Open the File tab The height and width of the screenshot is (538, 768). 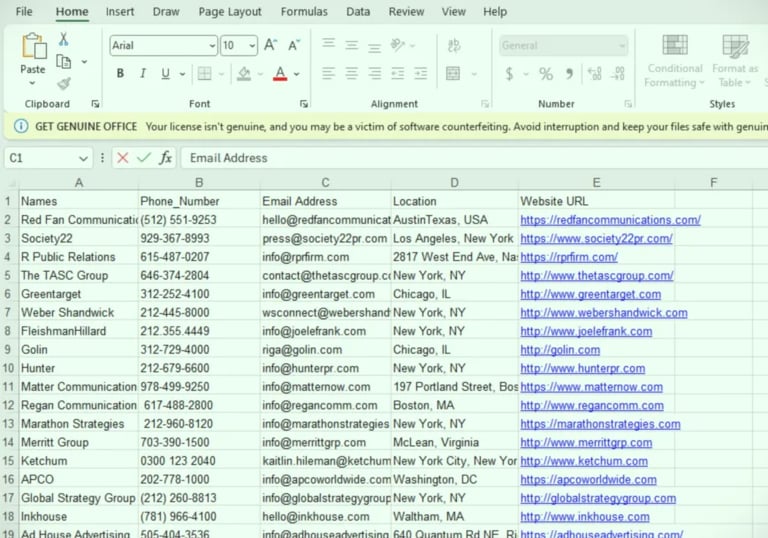coord(24,12)
